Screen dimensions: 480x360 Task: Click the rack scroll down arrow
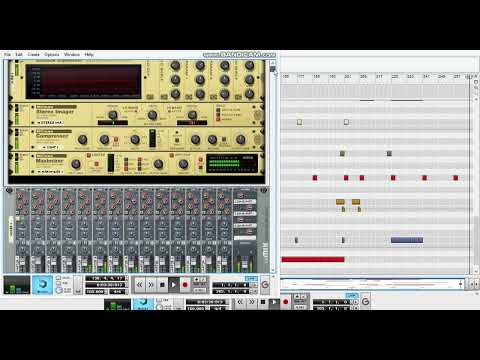point(273,270)
